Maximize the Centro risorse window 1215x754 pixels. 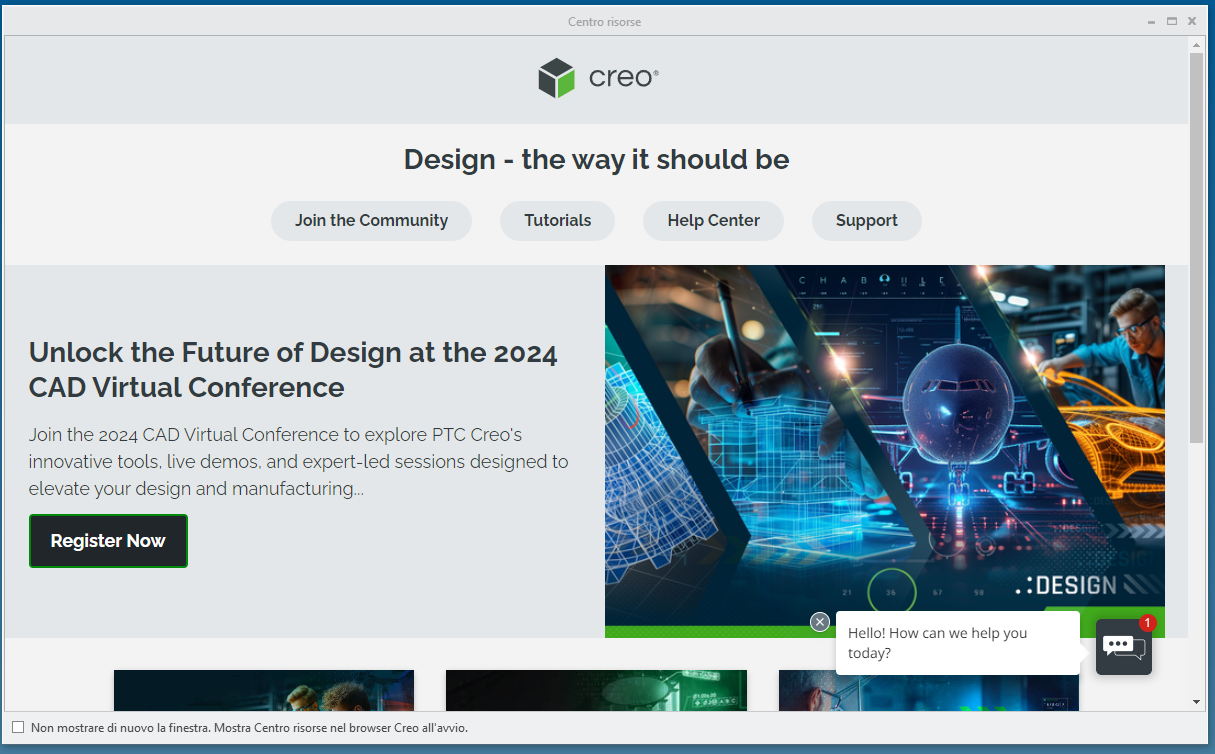(x=1171, y=20)
